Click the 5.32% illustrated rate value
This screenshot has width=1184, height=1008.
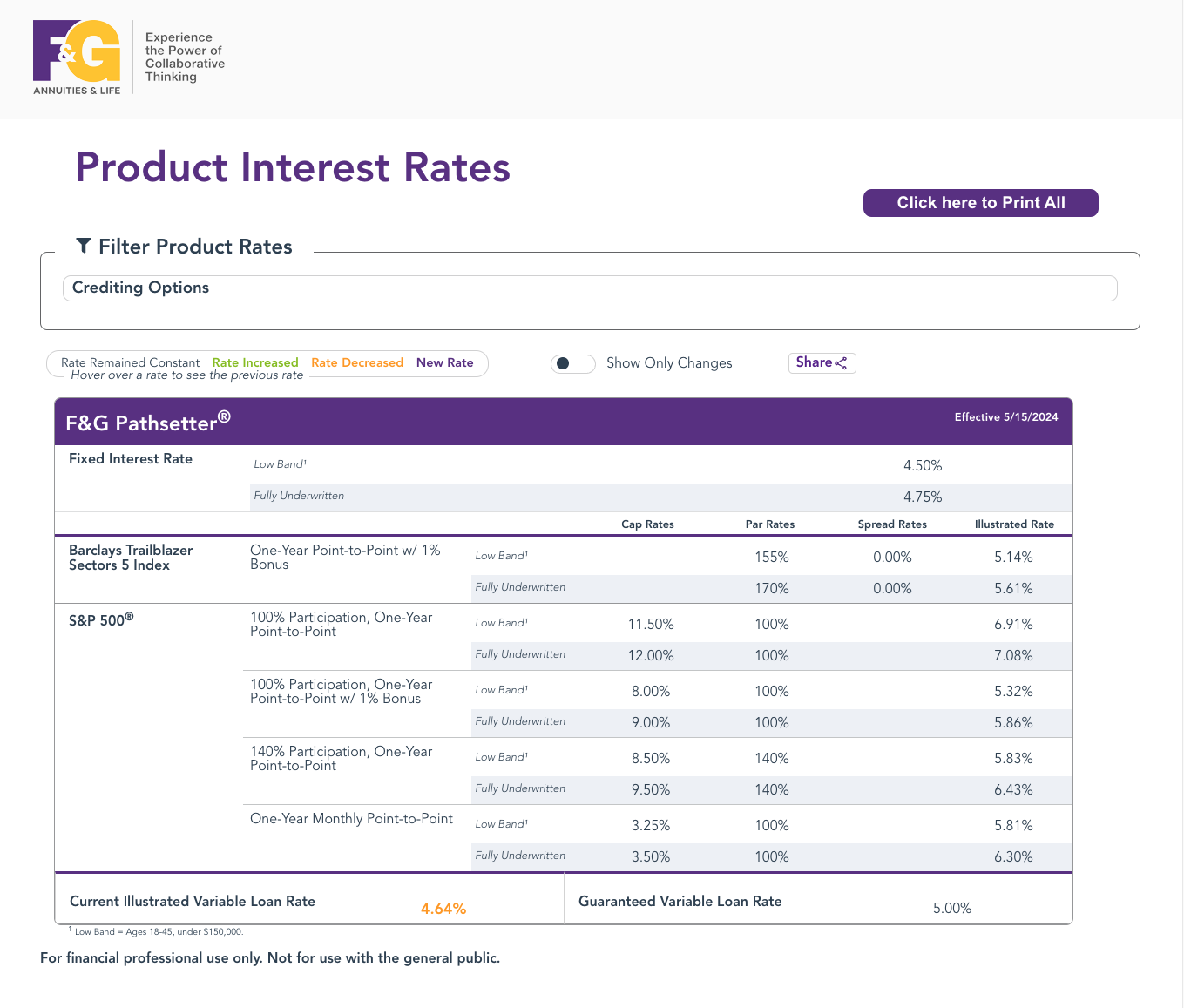point(1013,692)
